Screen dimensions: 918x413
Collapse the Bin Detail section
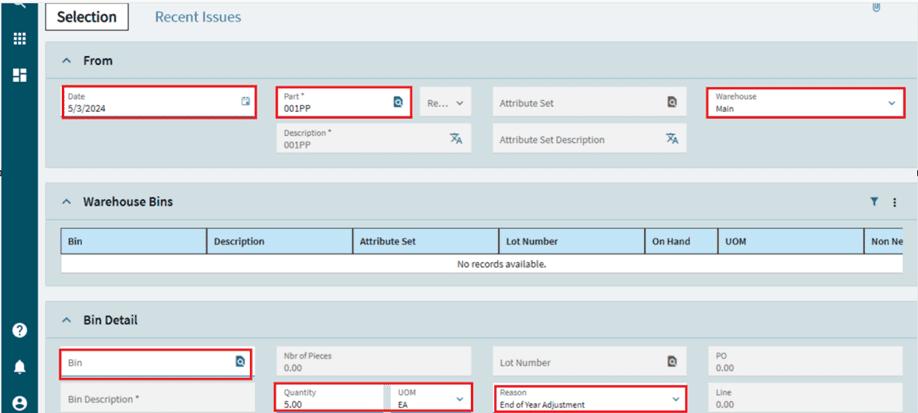click(x=67, y=320)
